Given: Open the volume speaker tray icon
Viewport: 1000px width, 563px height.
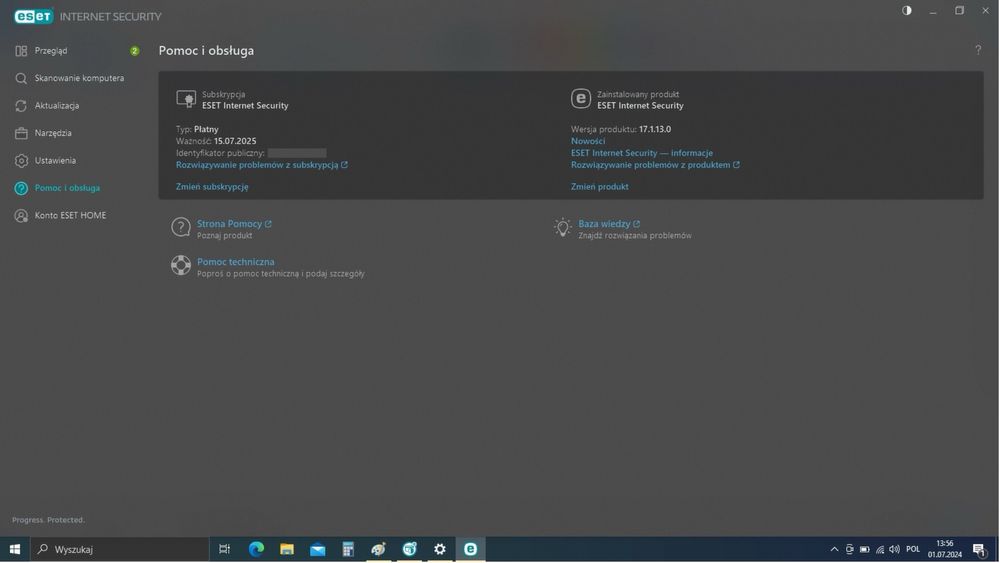Looking at the screenshot, I should [x=895, y=550].
